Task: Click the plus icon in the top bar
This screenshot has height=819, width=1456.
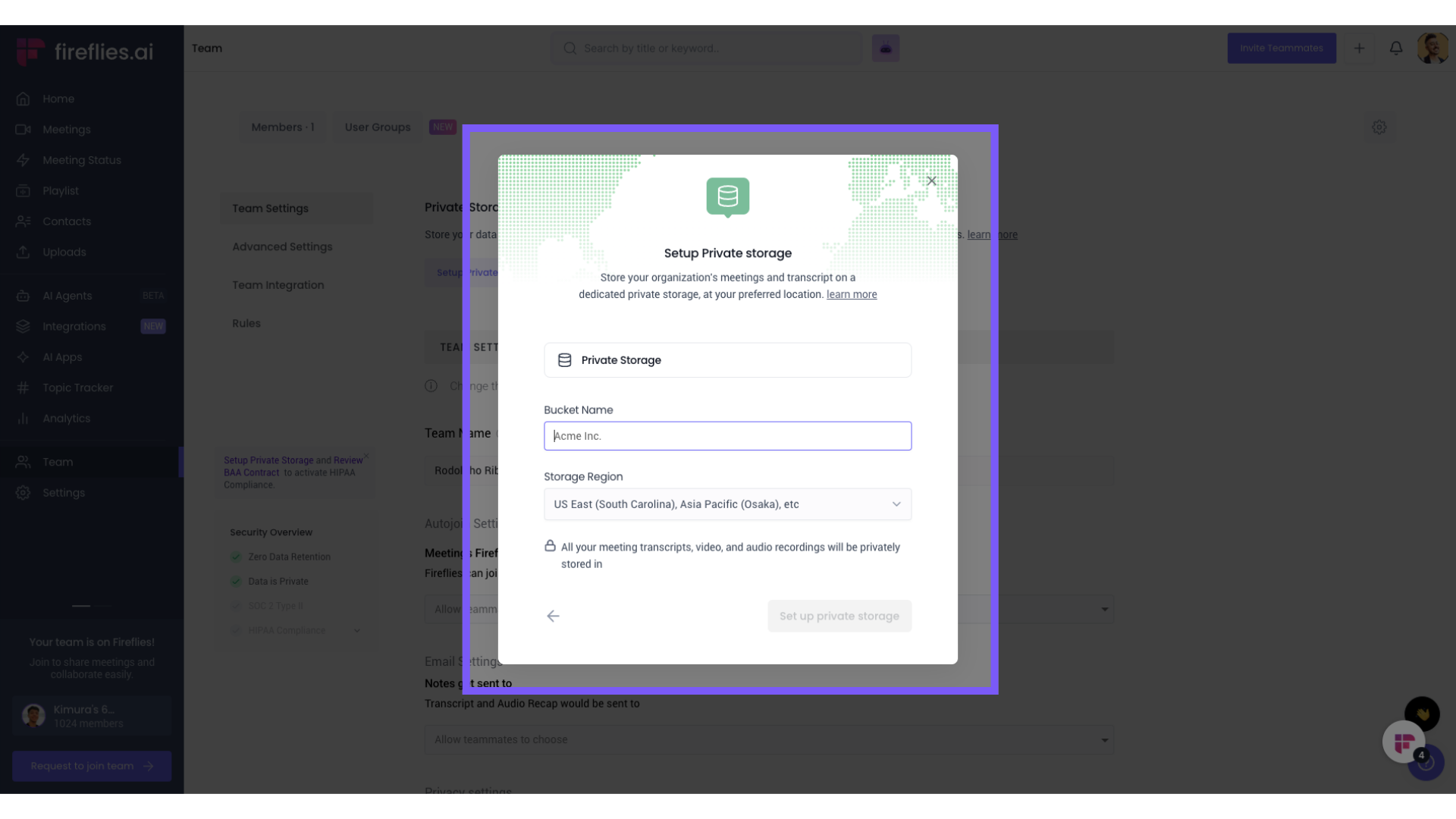Action: pos(1359,48)
